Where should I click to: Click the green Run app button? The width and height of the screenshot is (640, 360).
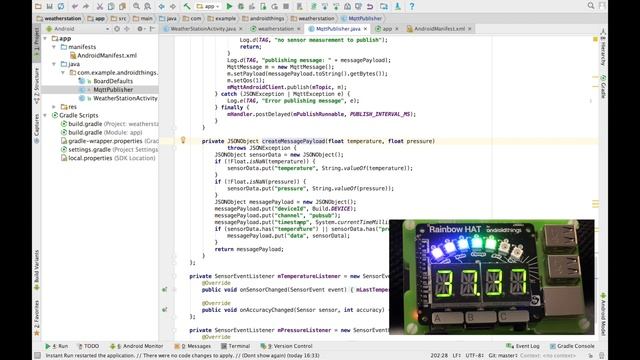click(229, 6)
